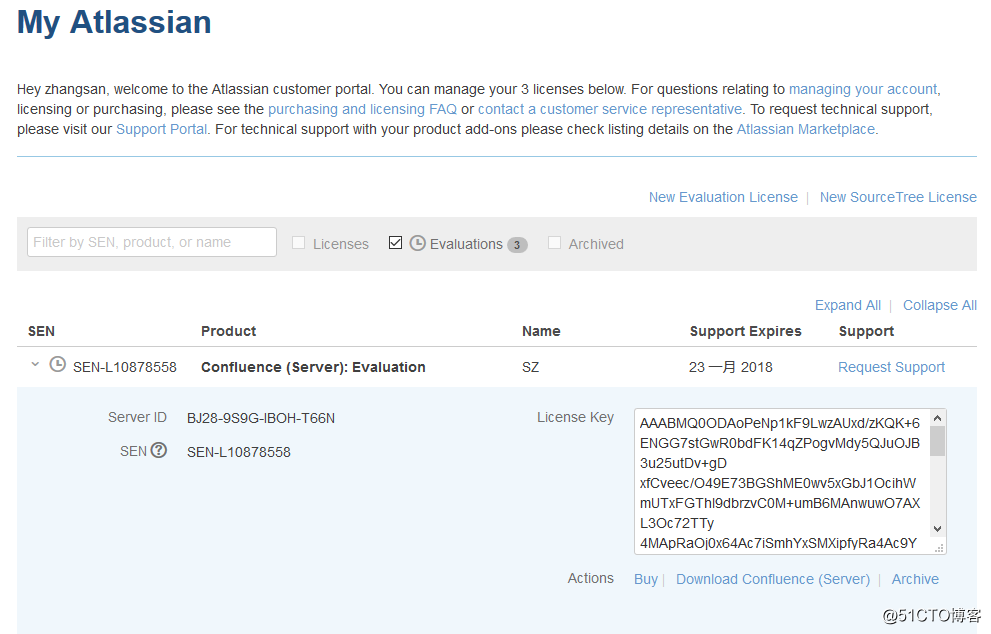Click the SEN help question mark icon
This screenshot has height=634, width=991.
tap(159, 450)
